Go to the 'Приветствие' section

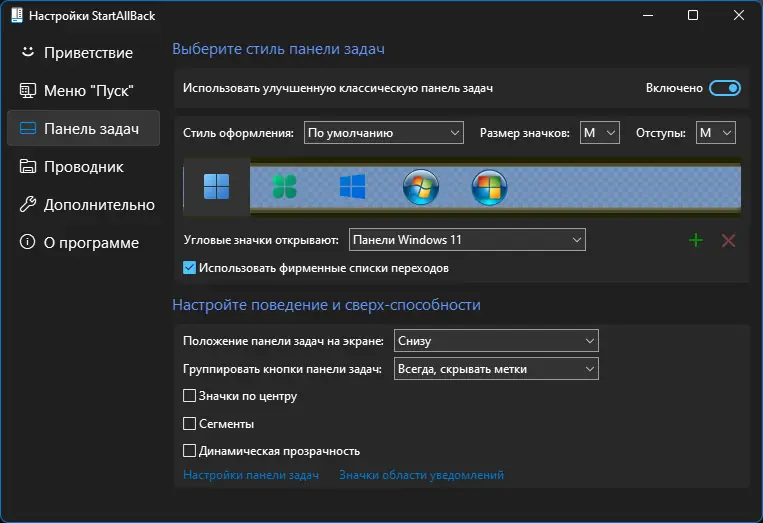[83, 52]
